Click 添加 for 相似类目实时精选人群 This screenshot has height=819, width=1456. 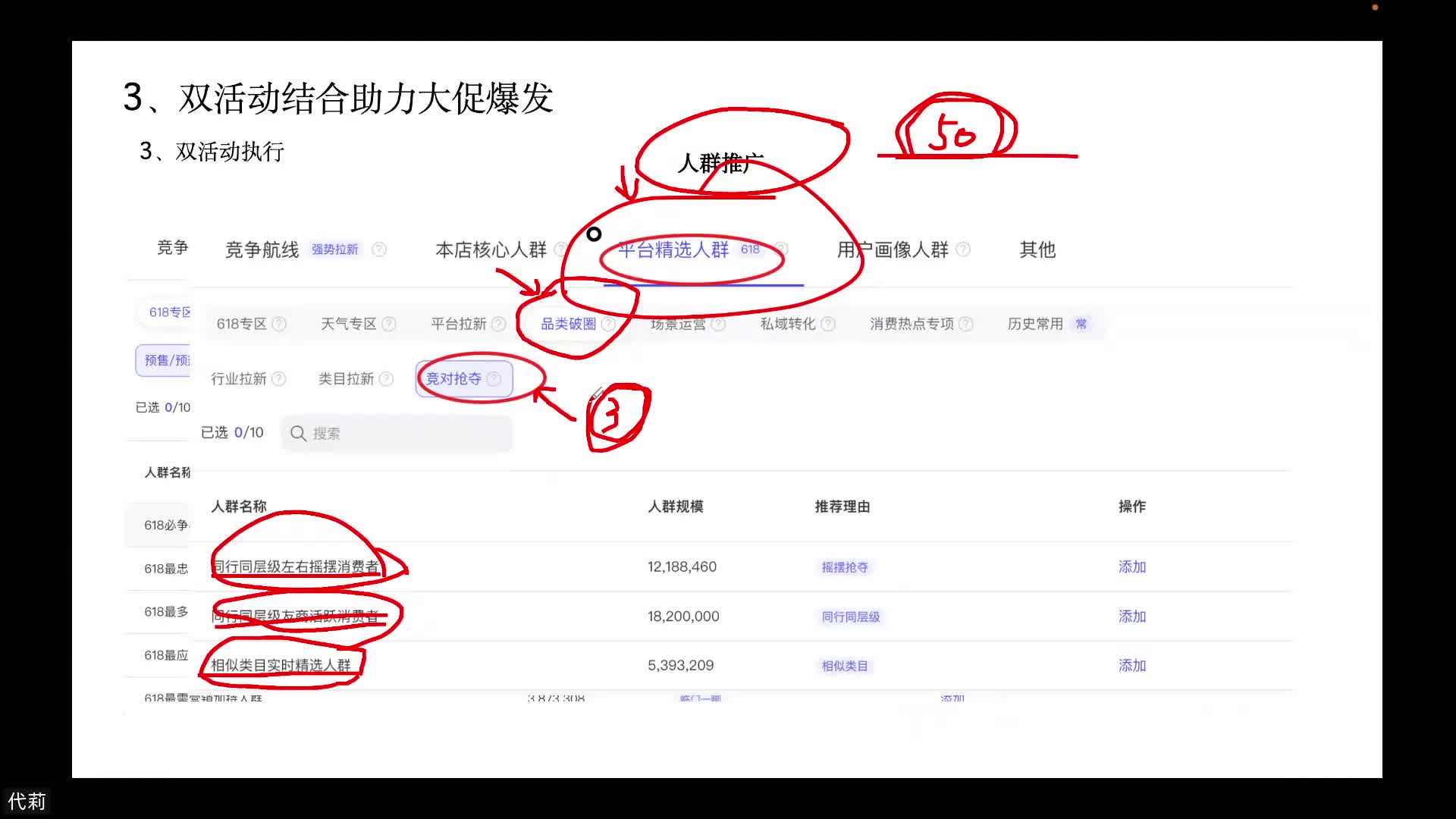(x=1131, y=665)
